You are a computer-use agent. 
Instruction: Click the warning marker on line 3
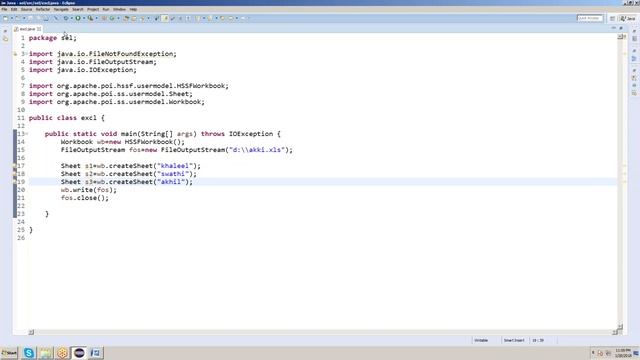[15, 54]
